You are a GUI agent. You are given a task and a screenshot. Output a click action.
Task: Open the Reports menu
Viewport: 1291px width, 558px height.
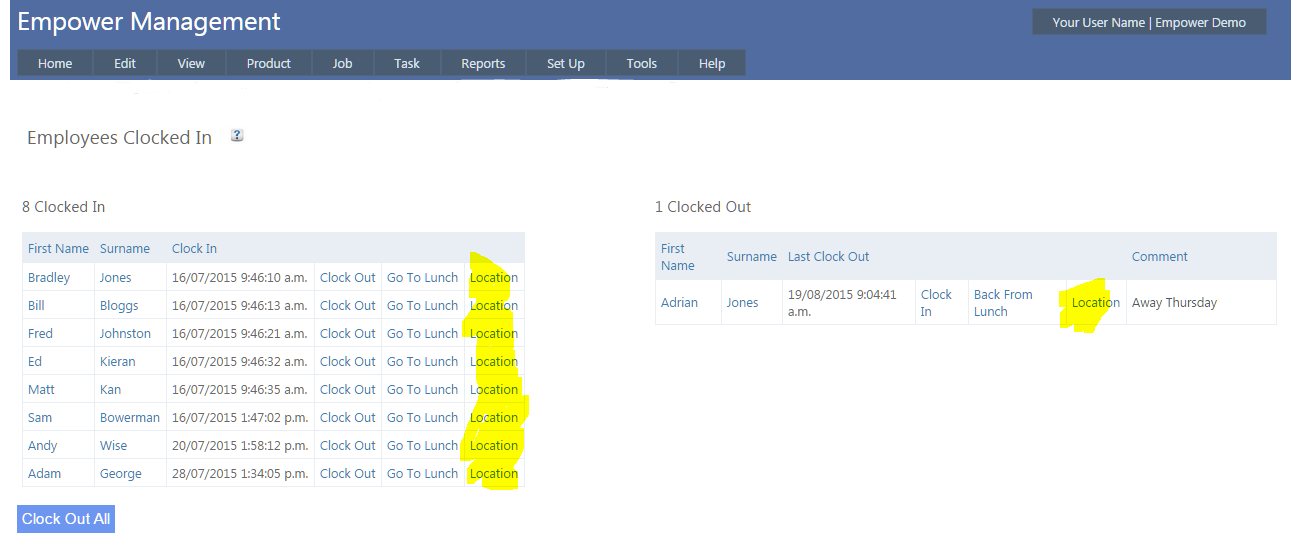click(x=483, y=63)
